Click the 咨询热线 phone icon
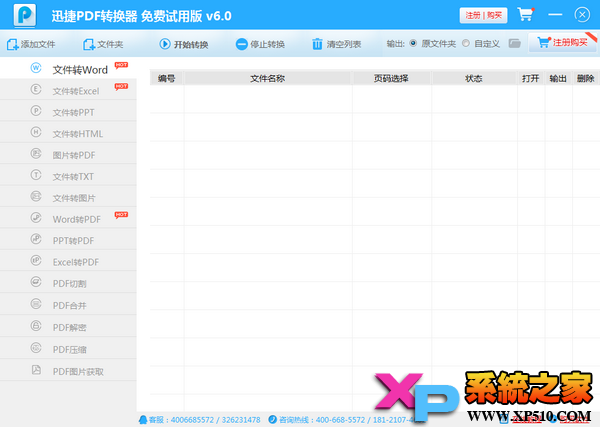This screenshot has height=427, width=600. [272, 419]
